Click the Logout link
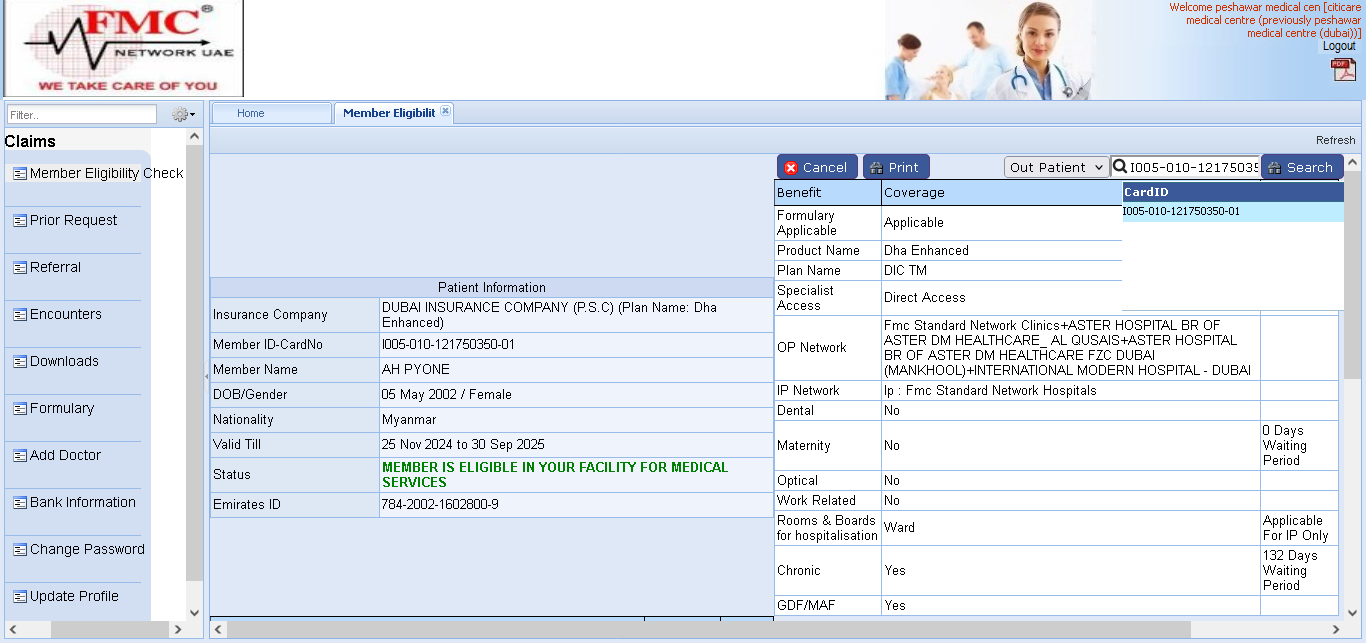 point(1339,46)
